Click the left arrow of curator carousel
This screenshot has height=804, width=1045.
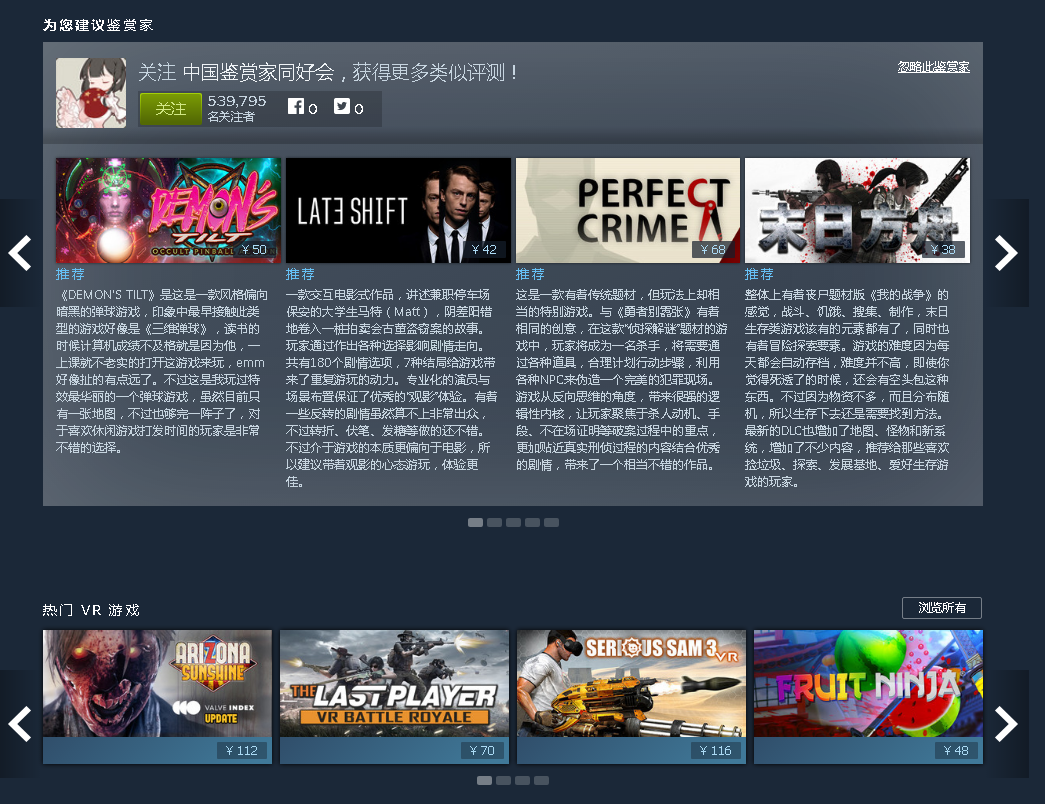(20, 253)
